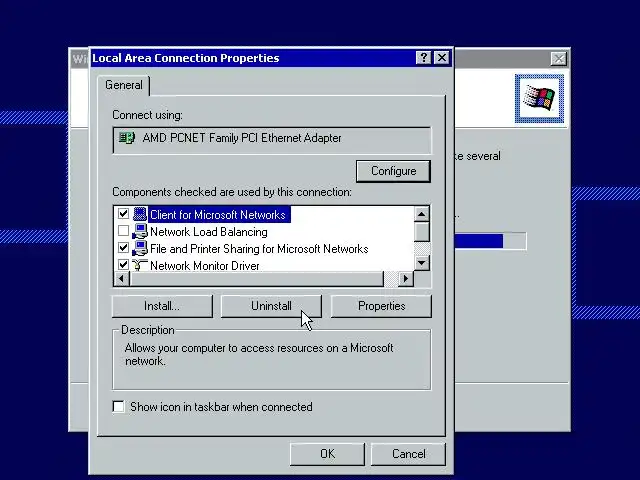
Task: Click the Client for Microsoft Networks icon
Action: tap(140, 214)
